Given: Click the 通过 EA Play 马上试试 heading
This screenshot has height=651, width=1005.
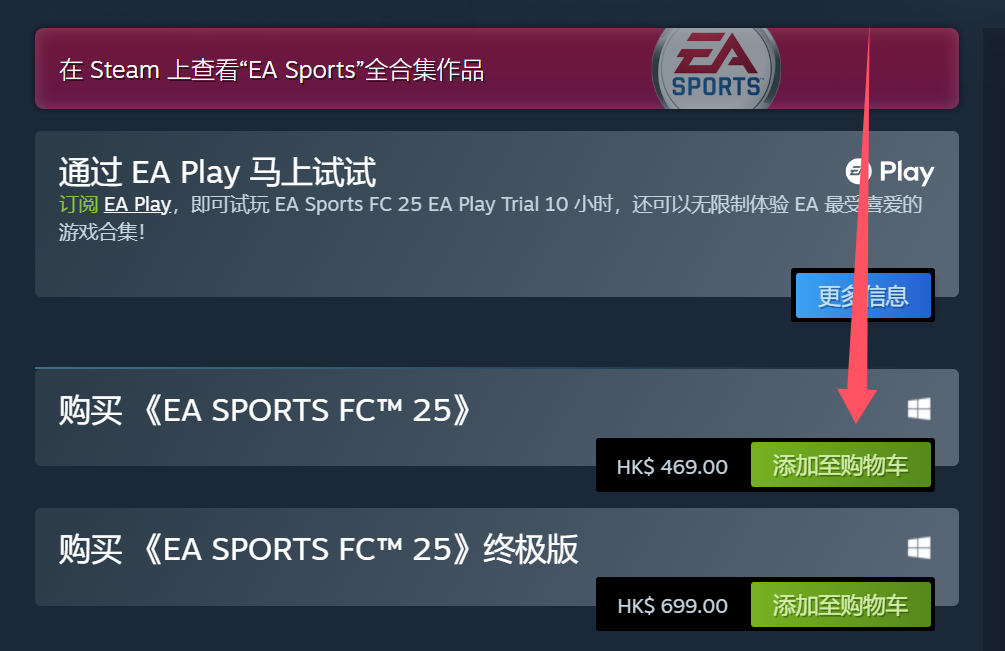Looking at the screenshot, I should pos(217,172).
